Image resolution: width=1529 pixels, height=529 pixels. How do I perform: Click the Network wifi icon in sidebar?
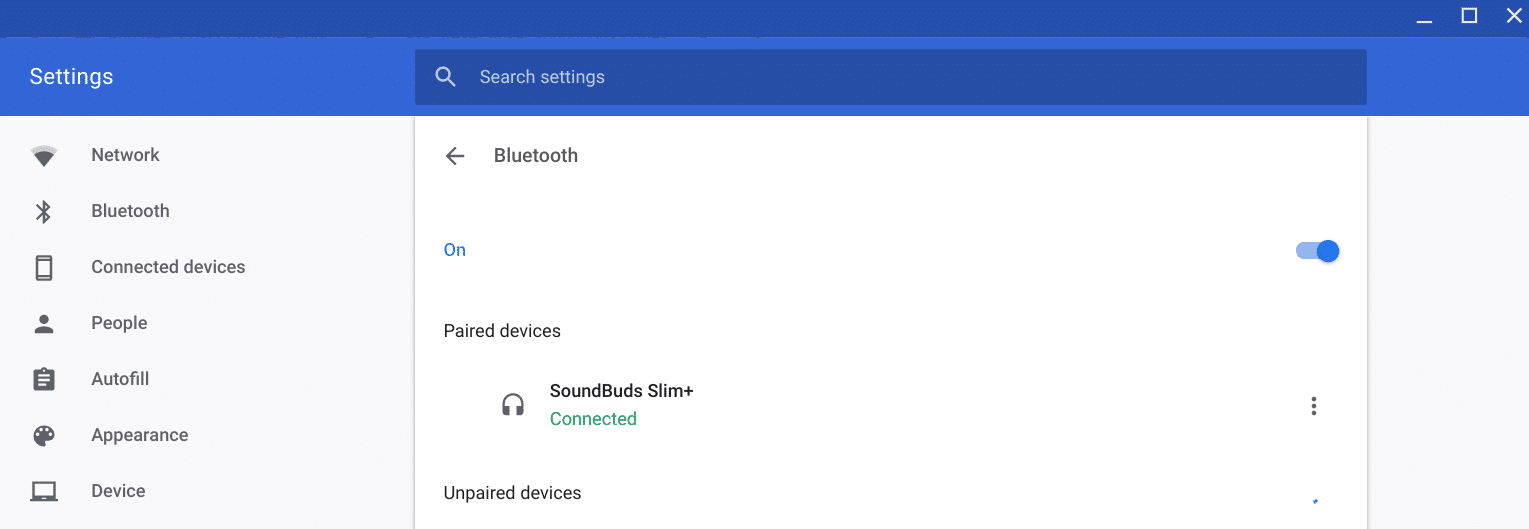click(x=44, y=156)
